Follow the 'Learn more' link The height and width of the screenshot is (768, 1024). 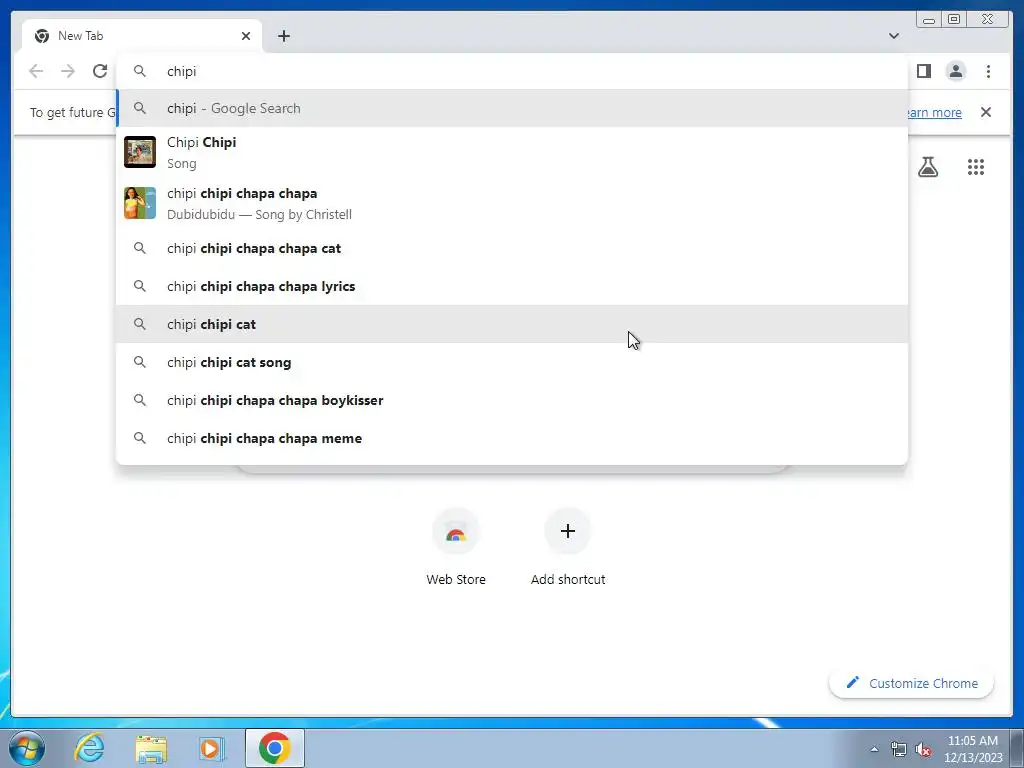pyautogui.click(x=935, y=112)
